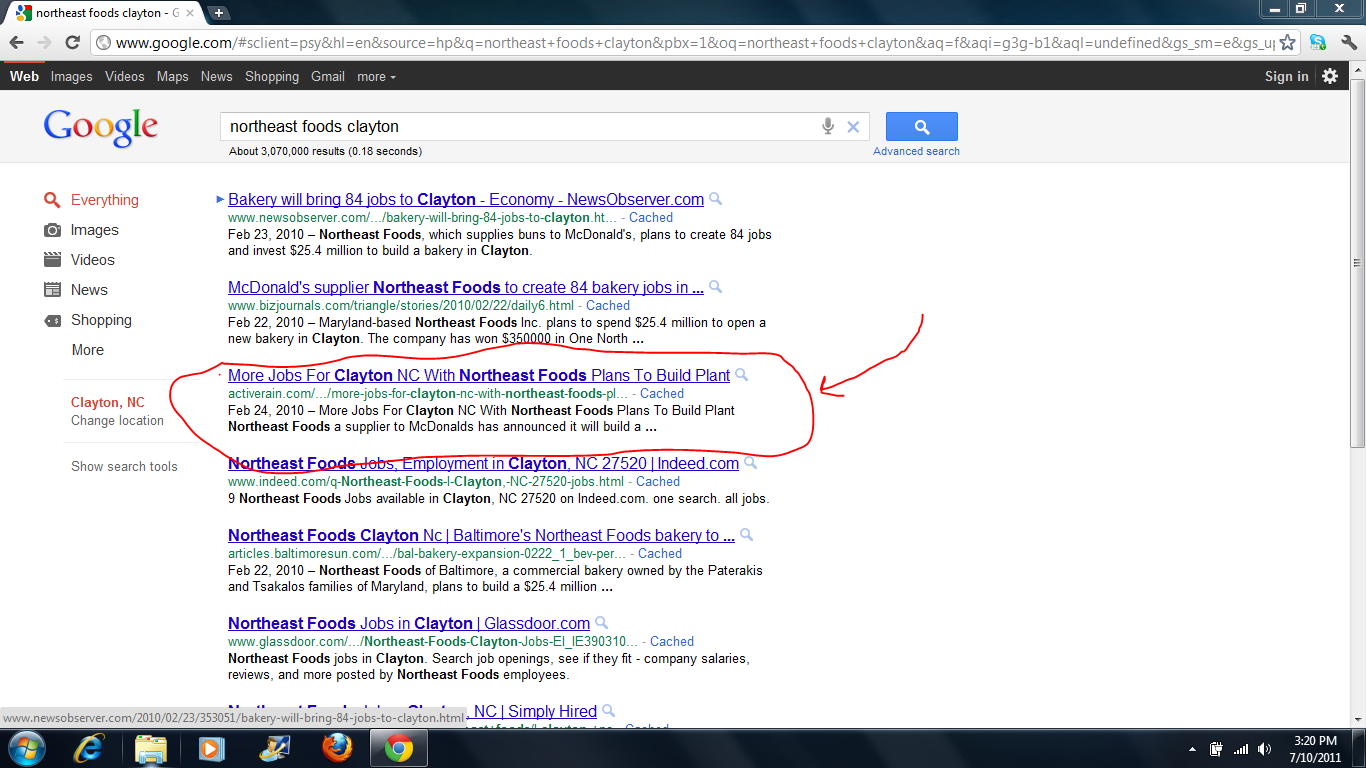Open Google settings gear icon
This screenshot has width=1366, height=768.
tap(1330, 76)
